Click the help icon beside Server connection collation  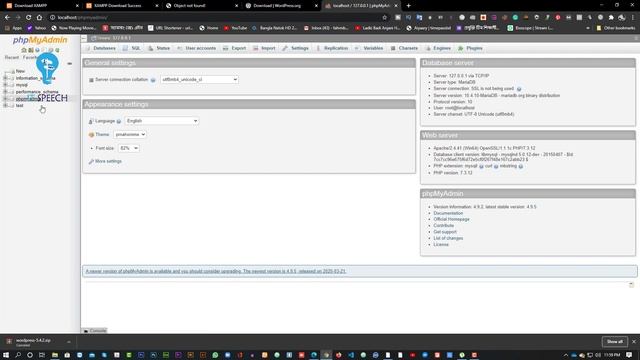click(x=153, y=80)
